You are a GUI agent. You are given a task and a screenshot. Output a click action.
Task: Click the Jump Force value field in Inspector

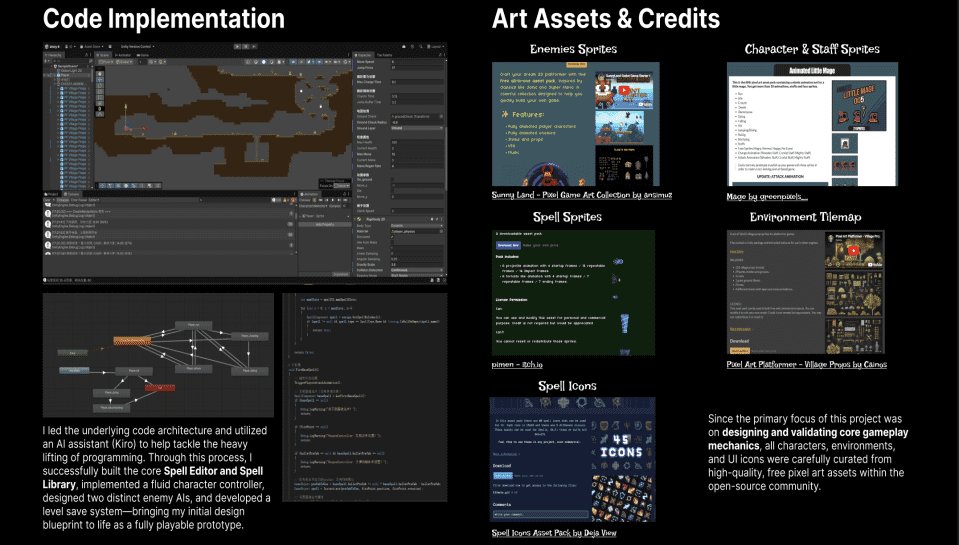418,67
